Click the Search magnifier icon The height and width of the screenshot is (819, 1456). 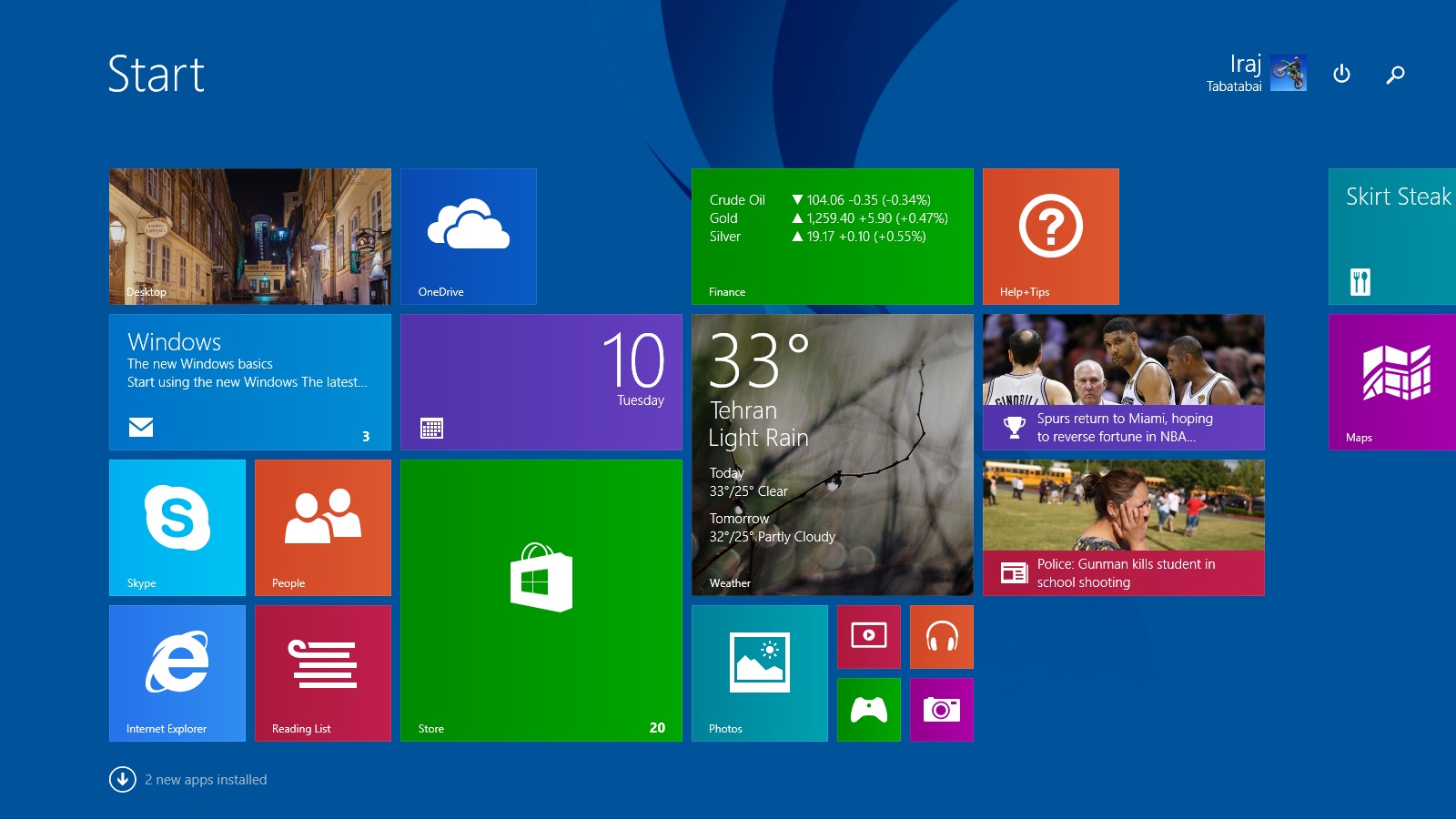(x=1395, y=74)
